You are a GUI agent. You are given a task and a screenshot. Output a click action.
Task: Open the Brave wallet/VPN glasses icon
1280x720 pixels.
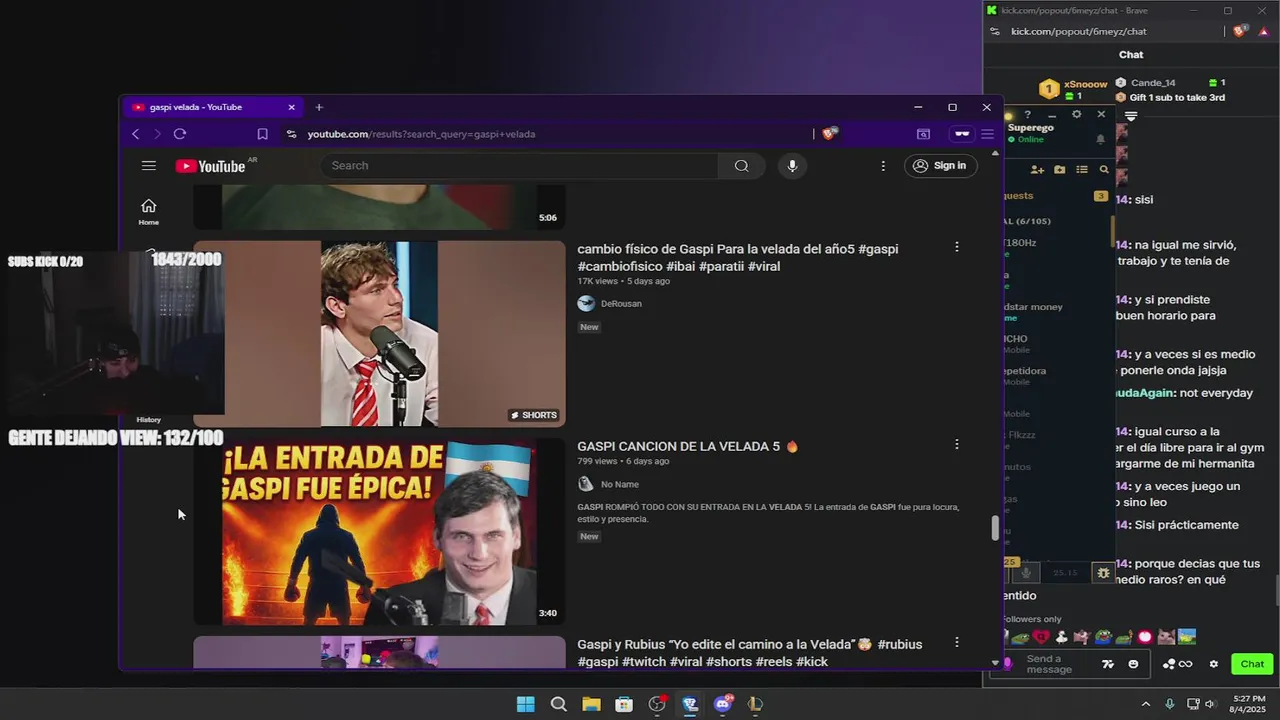[962, 134]
